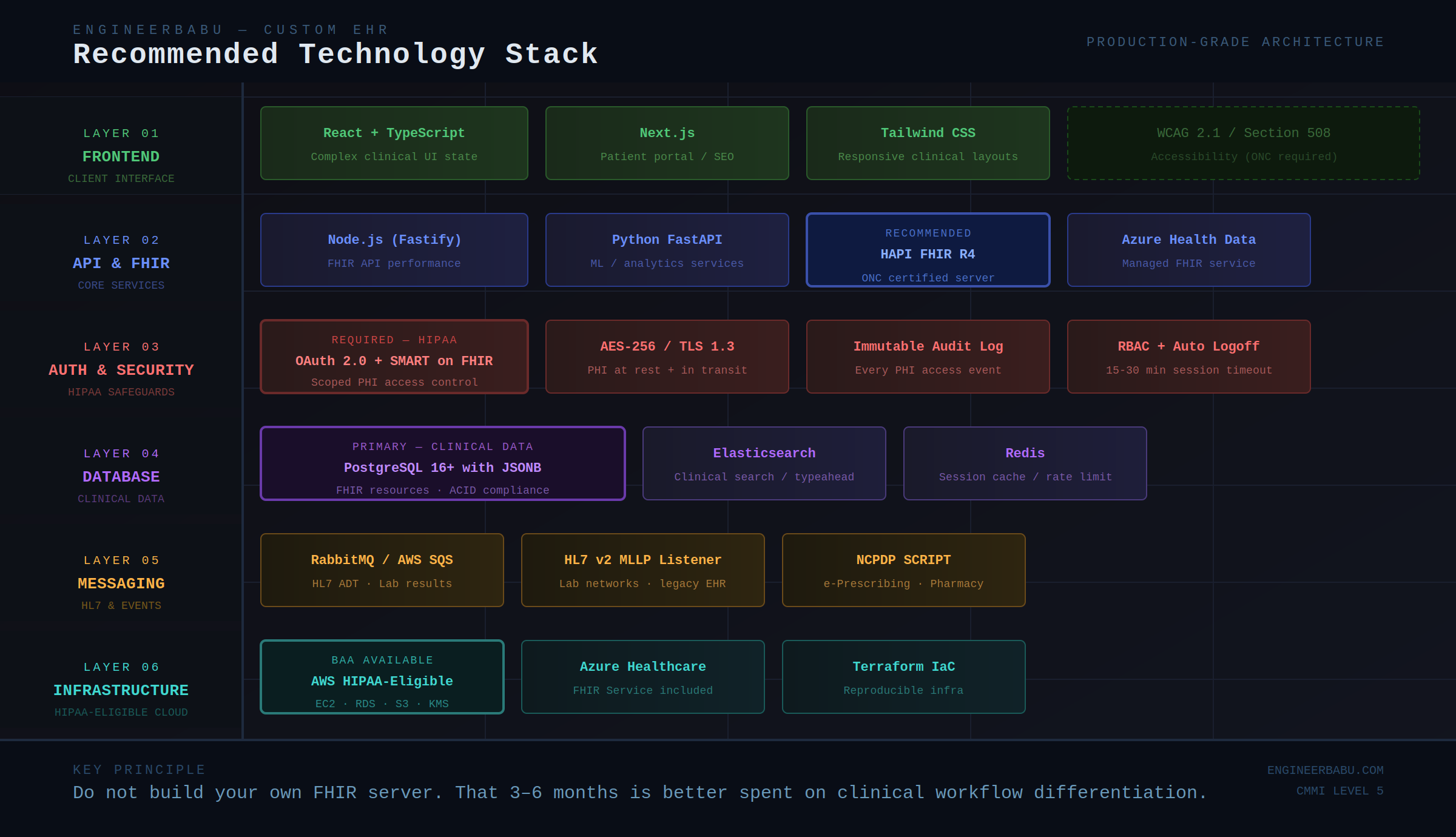This screenshot has height=837, width=1456.
Task: Select the MESSAGING layer label
Action: pyautogui.click(x=121, y=583)
